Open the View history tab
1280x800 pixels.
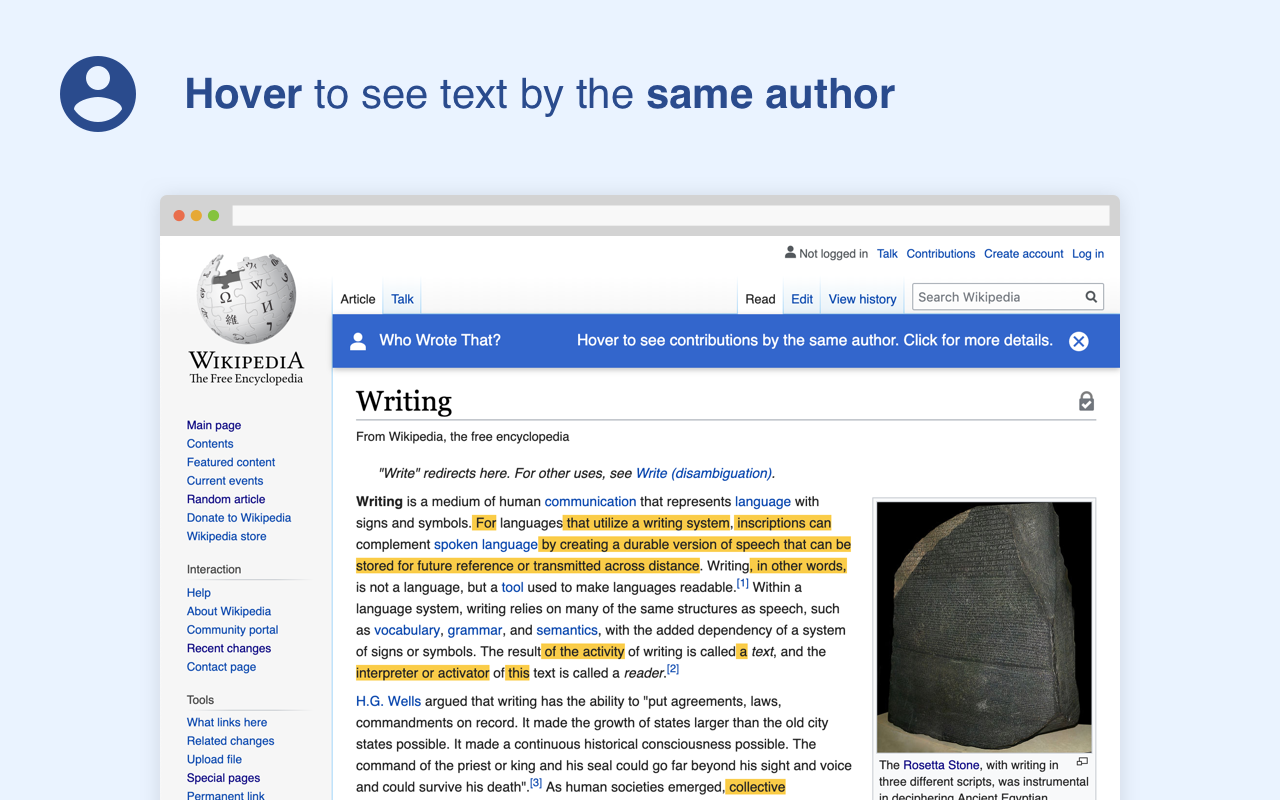[x=862, y=298]
